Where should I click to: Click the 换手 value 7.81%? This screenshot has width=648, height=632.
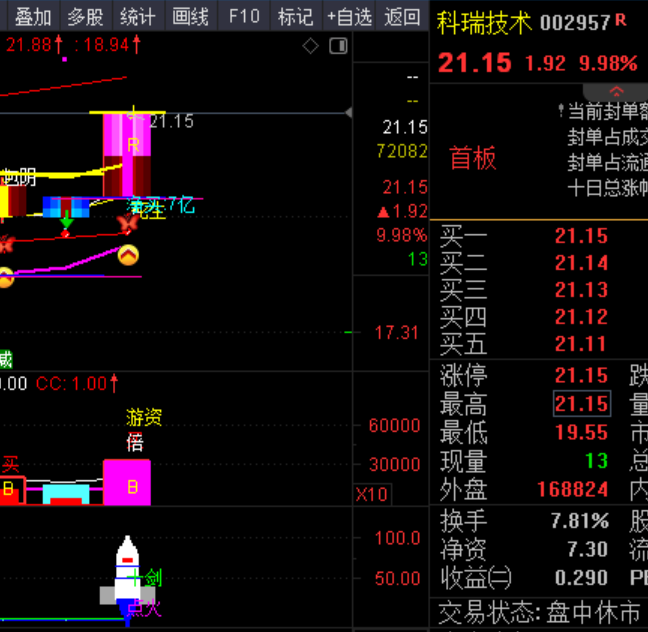pos(580,521)
